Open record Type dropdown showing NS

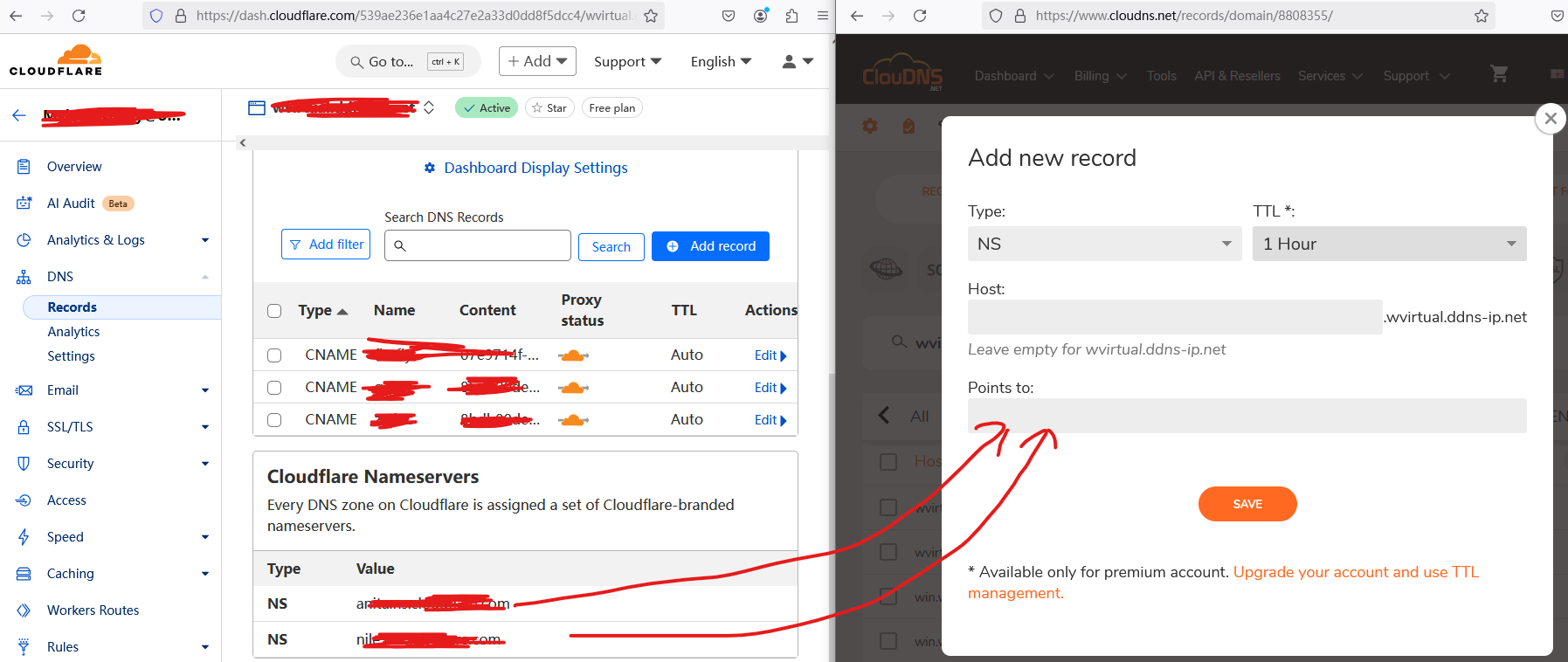(x=1104, y=244)
